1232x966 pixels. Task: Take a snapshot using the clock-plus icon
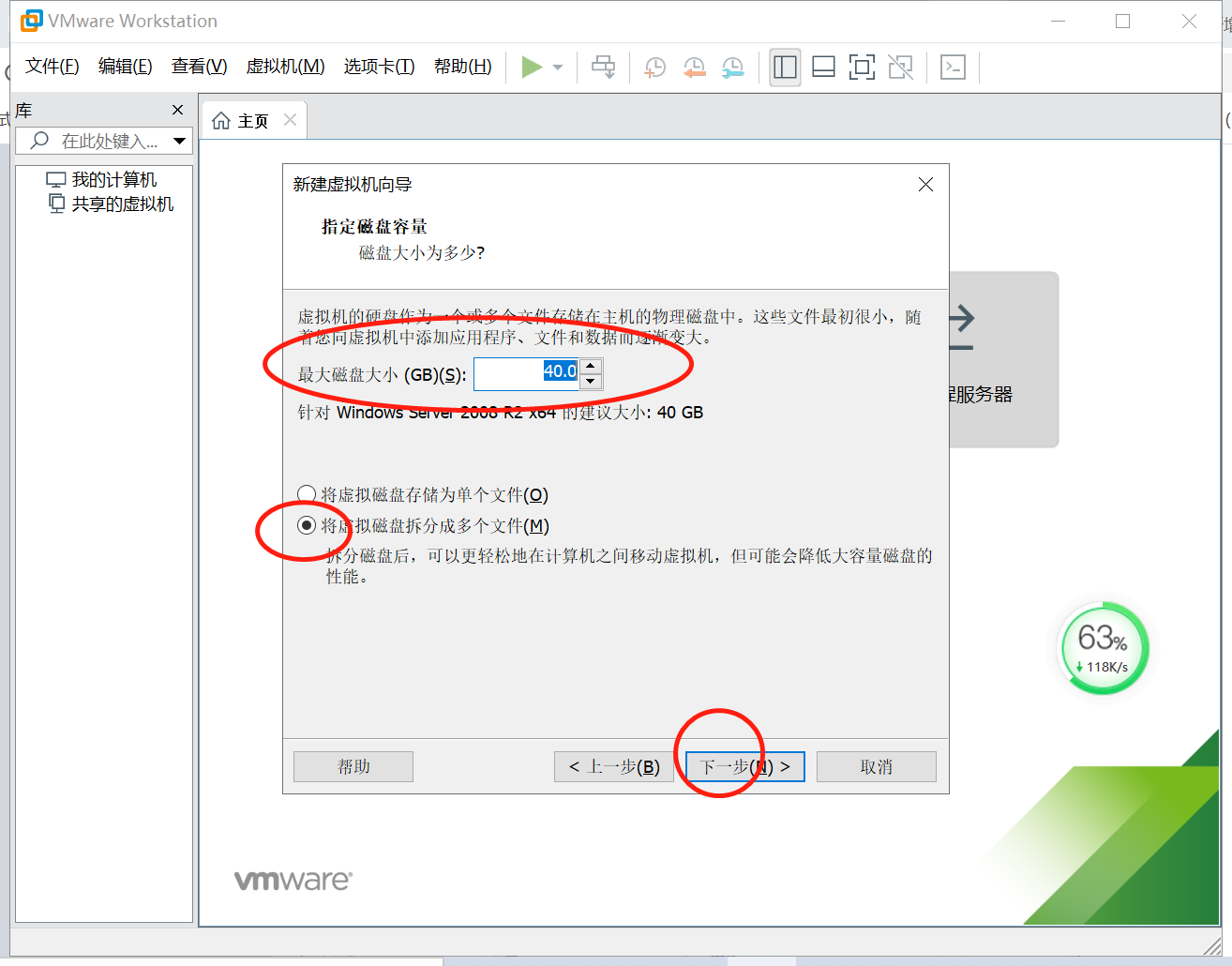(654, 67)
